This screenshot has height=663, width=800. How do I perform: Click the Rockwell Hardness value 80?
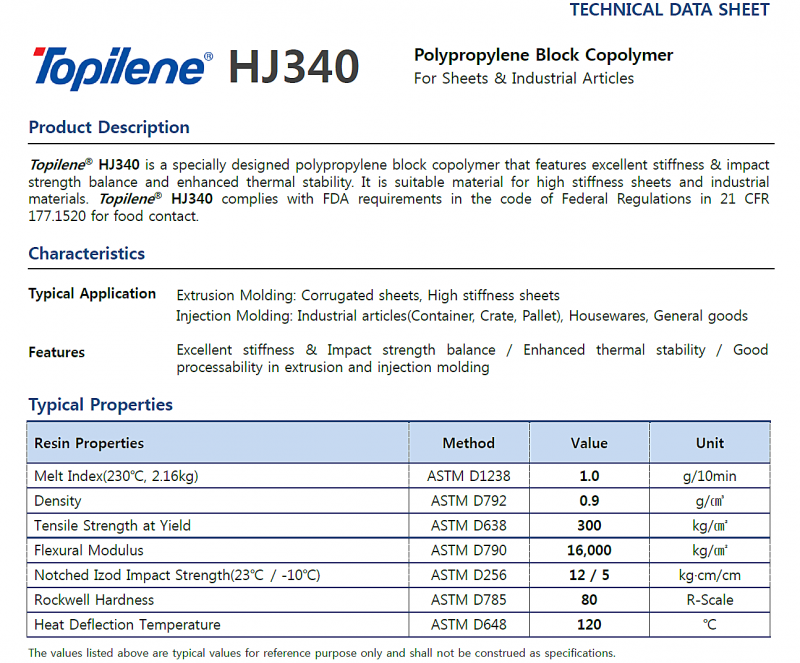pos(589,600)
